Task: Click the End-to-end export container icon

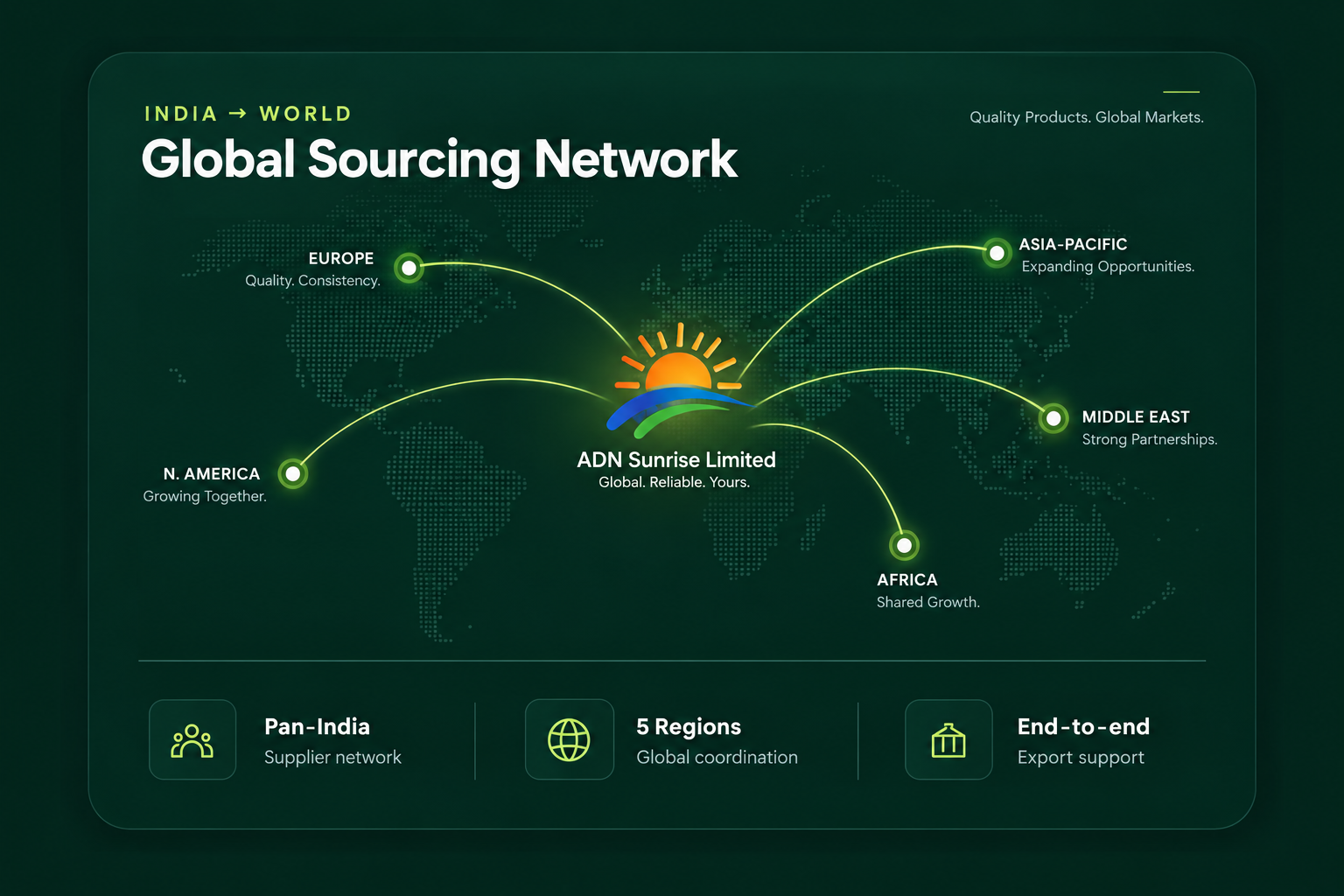Action: [x=948, y=740]
